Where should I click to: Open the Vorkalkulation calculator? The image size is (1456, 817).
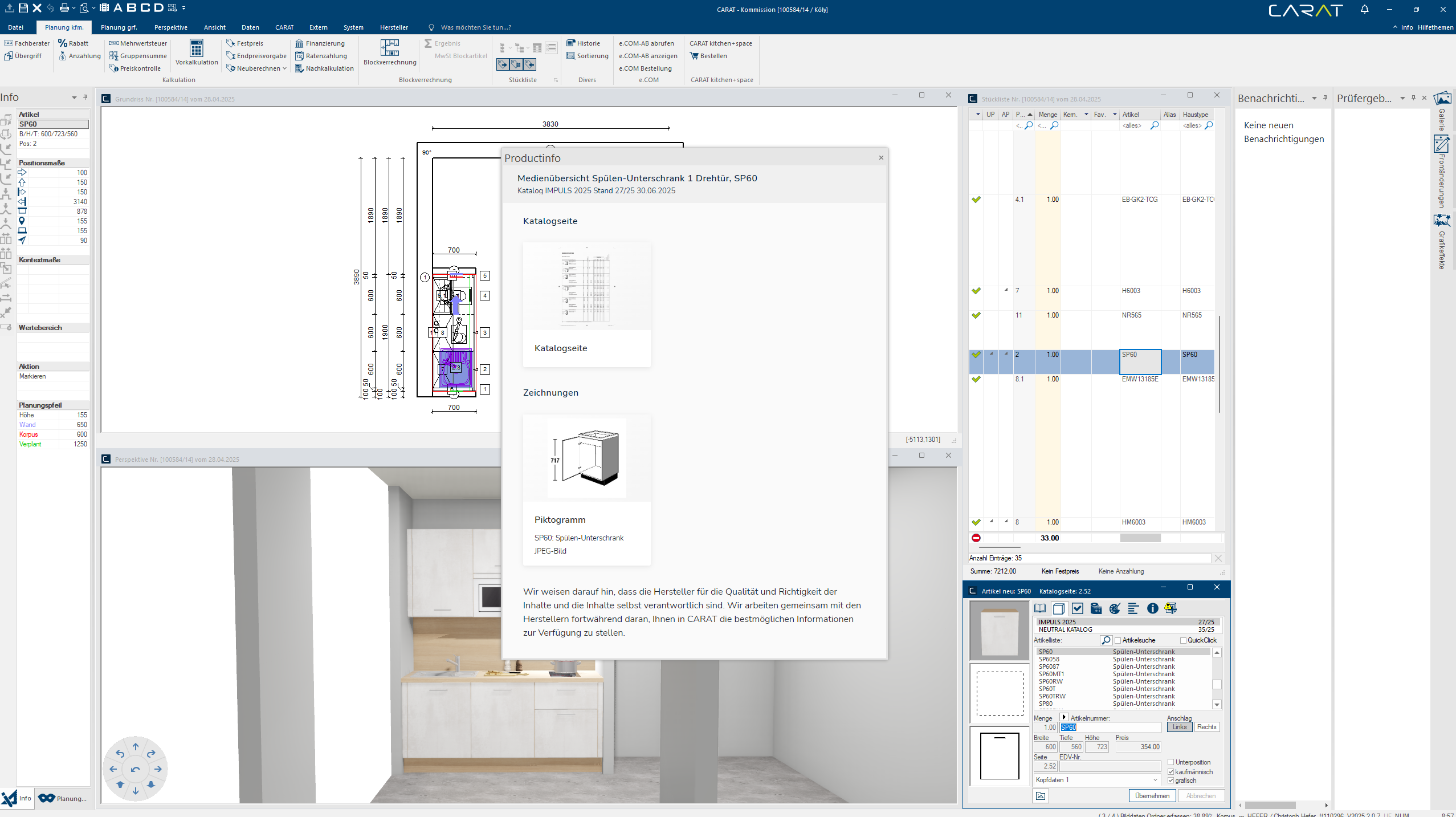(x=196, y=49)
